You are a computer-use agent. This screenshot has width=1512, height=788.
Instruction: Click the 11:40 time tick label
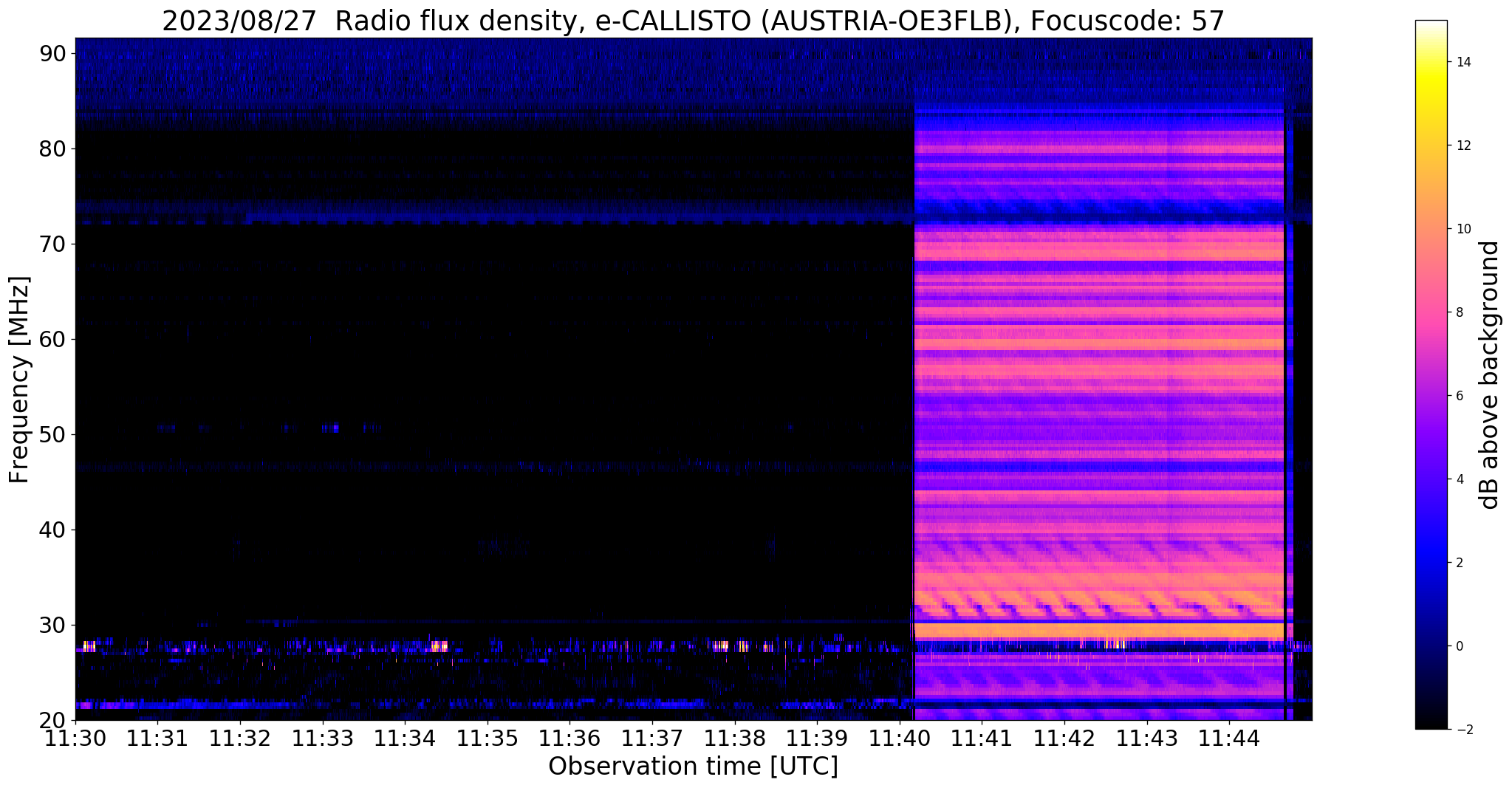(x=900, y=738)
